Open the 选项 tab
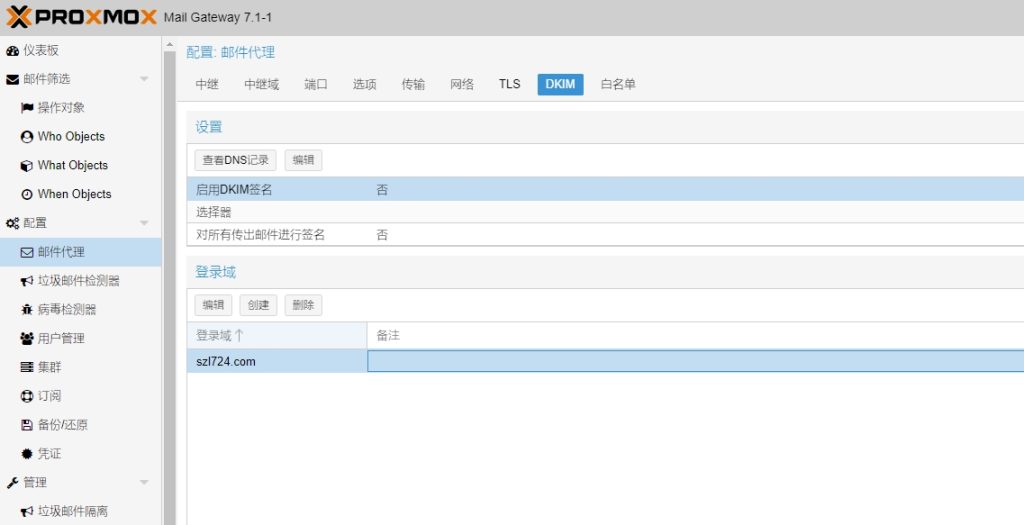The image size is (1024, 525). pyautogui.click(x=364, y=84)
